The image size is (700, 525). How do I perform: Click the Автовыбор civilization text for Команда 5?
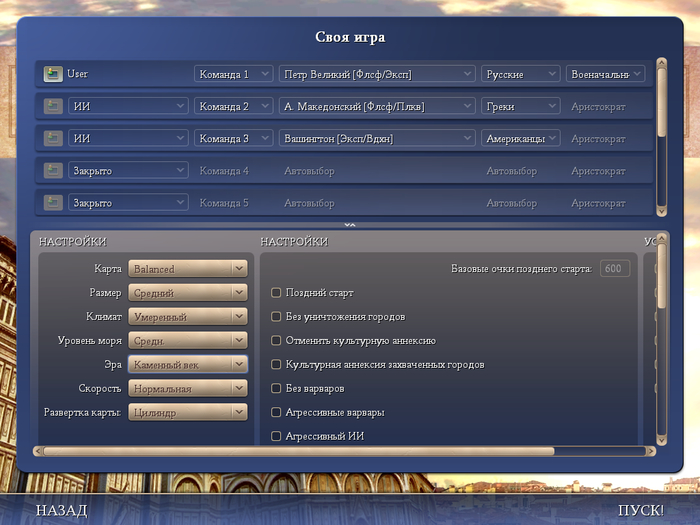tap(512, 203)
